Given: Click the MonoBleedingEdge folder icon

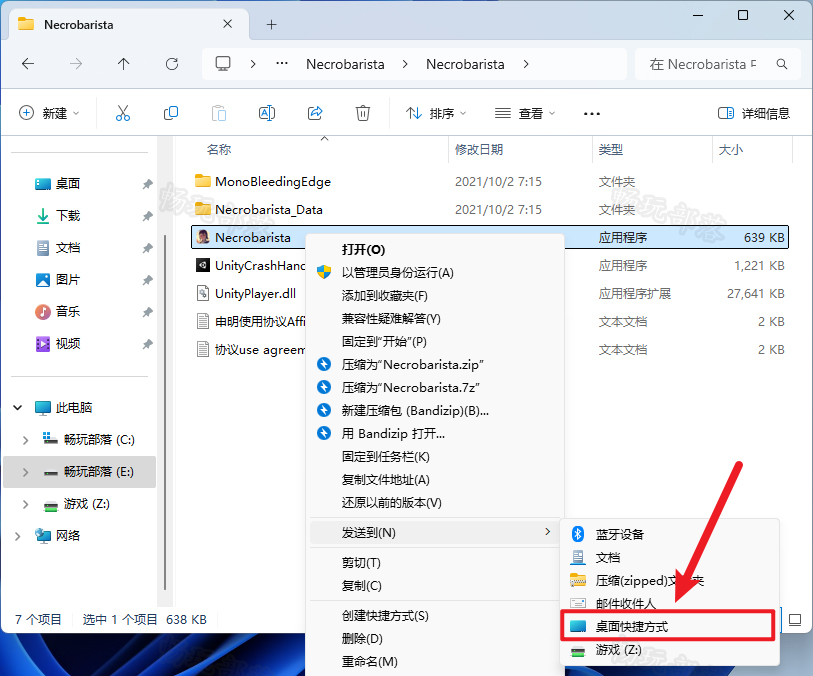Looking at the screenshot, I should [x=203, y=181].
